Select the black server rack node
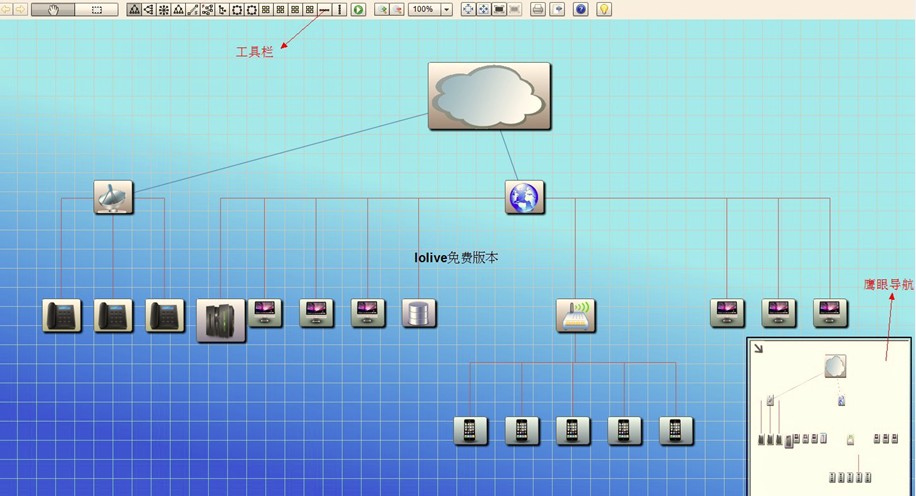The height and width of the screenshot is (496, 916). [x=221, y=320]
